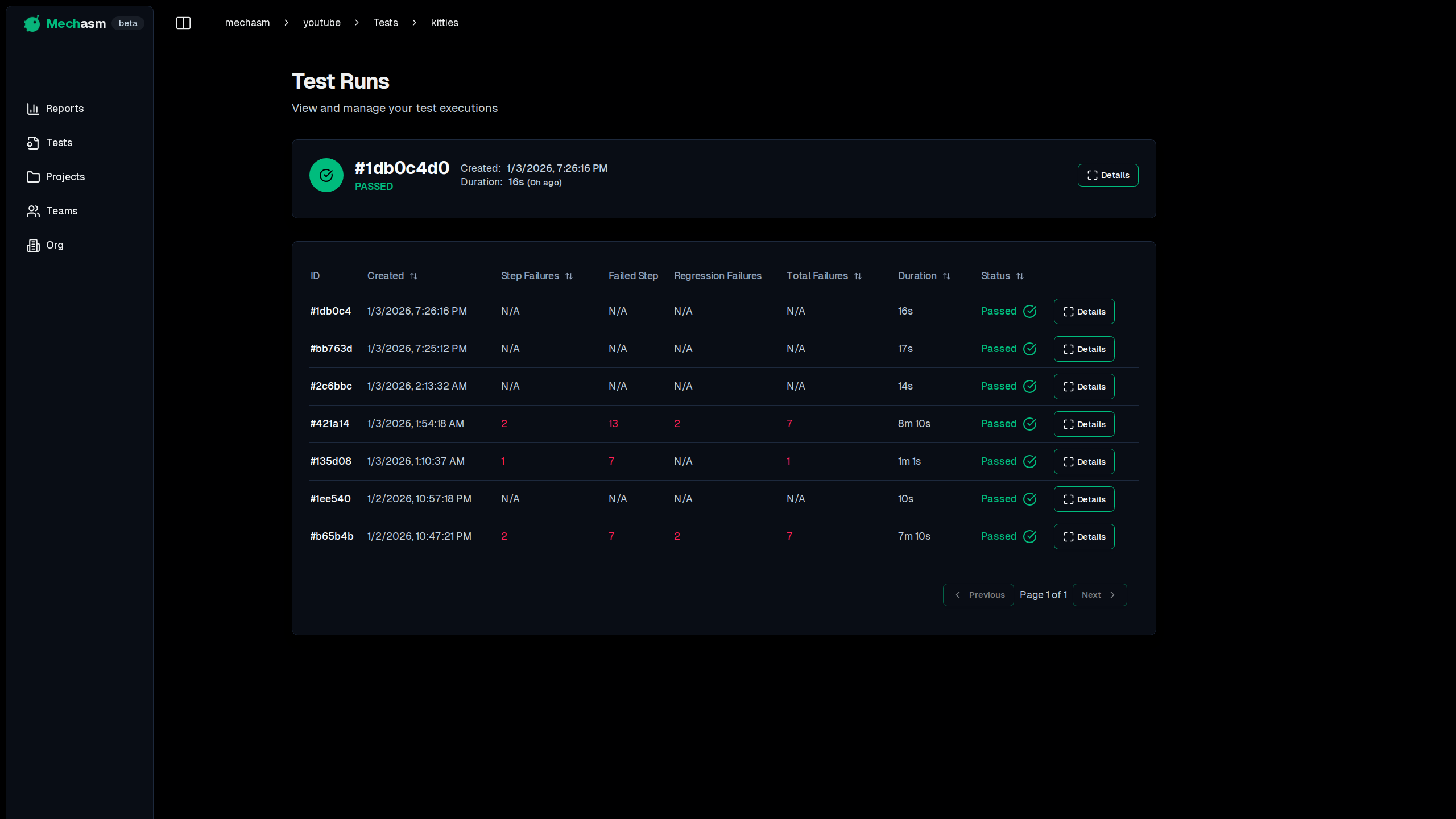Open Details for run #1db0c4d0
The image size is (1456, 819).
(1107, 175)
